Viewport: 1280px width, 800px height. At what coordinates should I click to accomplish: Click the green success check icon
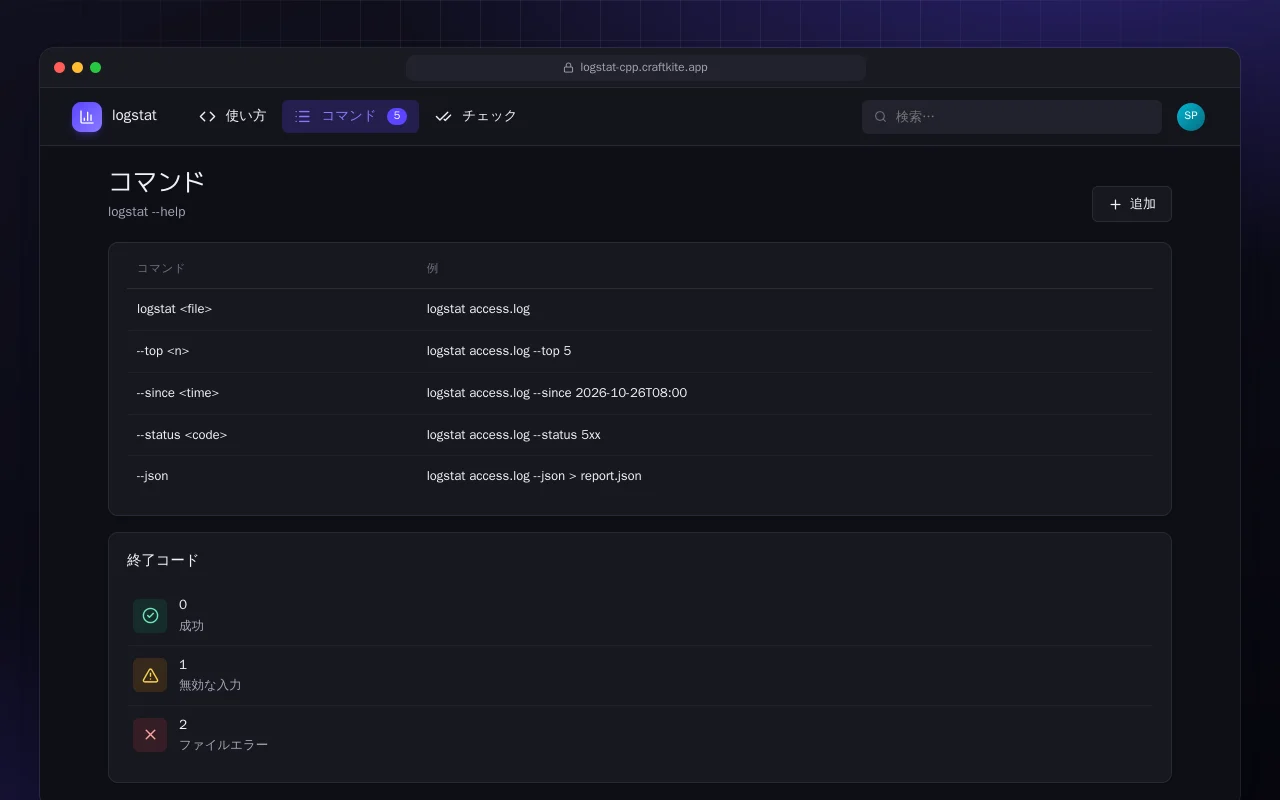coord(150,616)
